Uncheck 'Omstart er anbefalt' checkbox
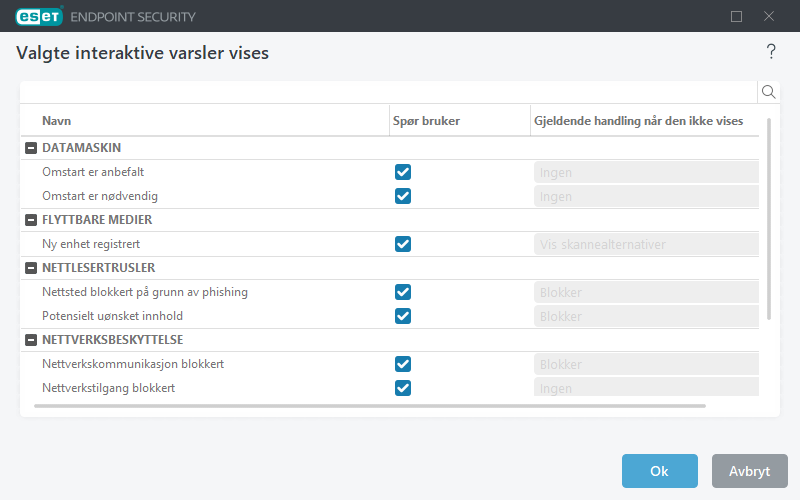This screenshot has height=500, width=800. point(403,172)
